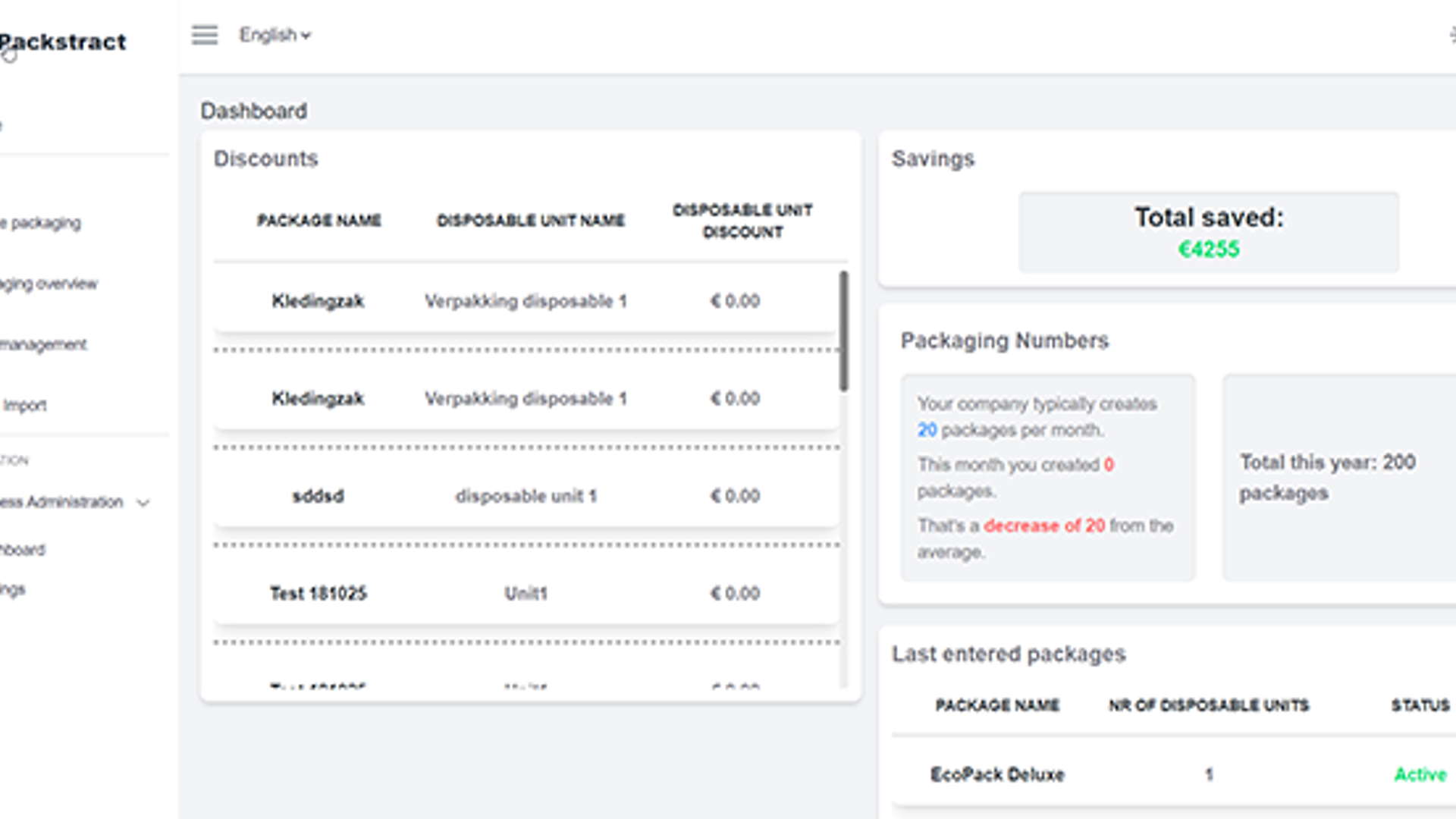Click the Active status label

click(1420, 774)
